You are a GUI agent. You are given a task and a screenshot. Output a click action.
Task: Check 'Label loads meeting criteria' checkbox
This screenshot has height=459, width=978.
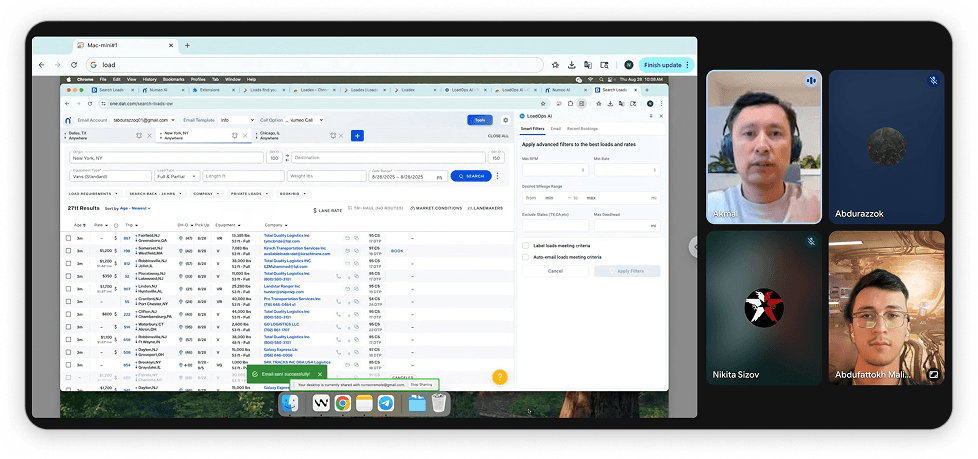point(526,246)
